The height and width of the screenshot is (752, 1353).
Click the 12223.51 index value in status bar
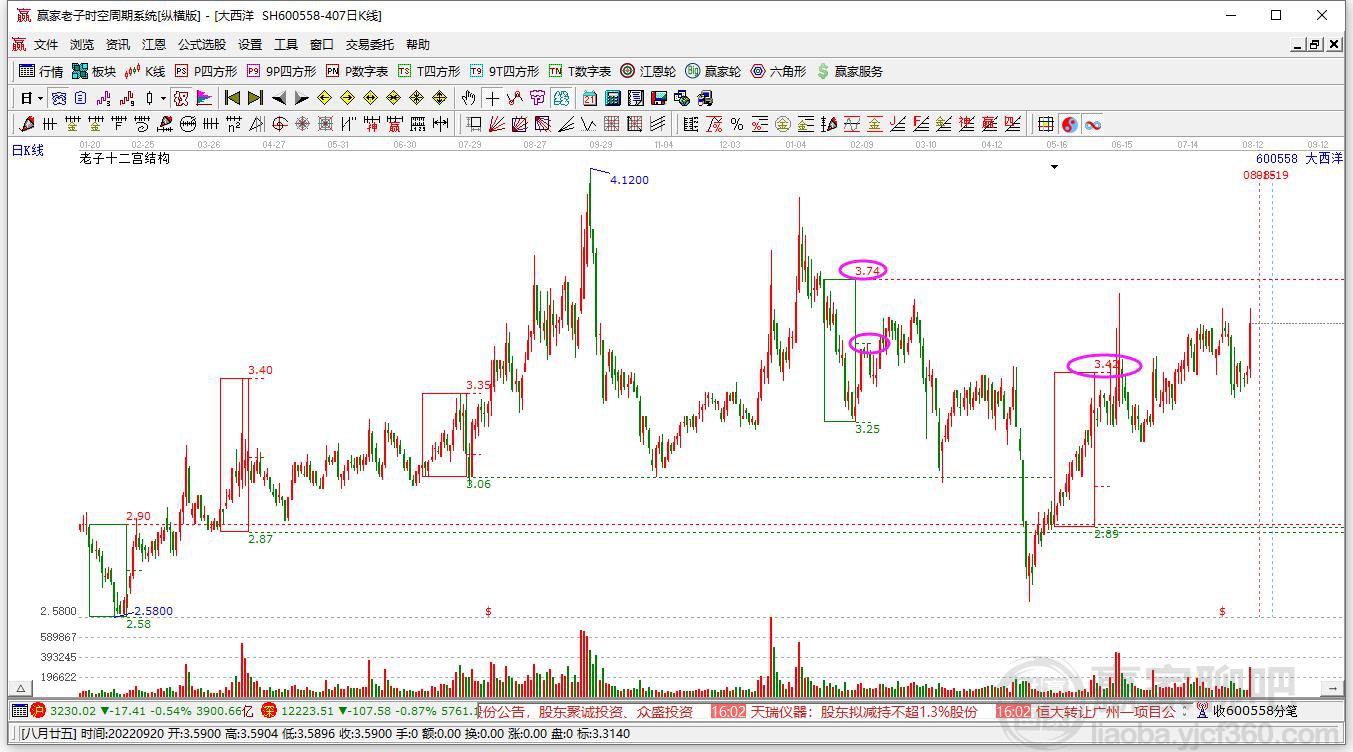pyautogui.click(x=307, y=711)
